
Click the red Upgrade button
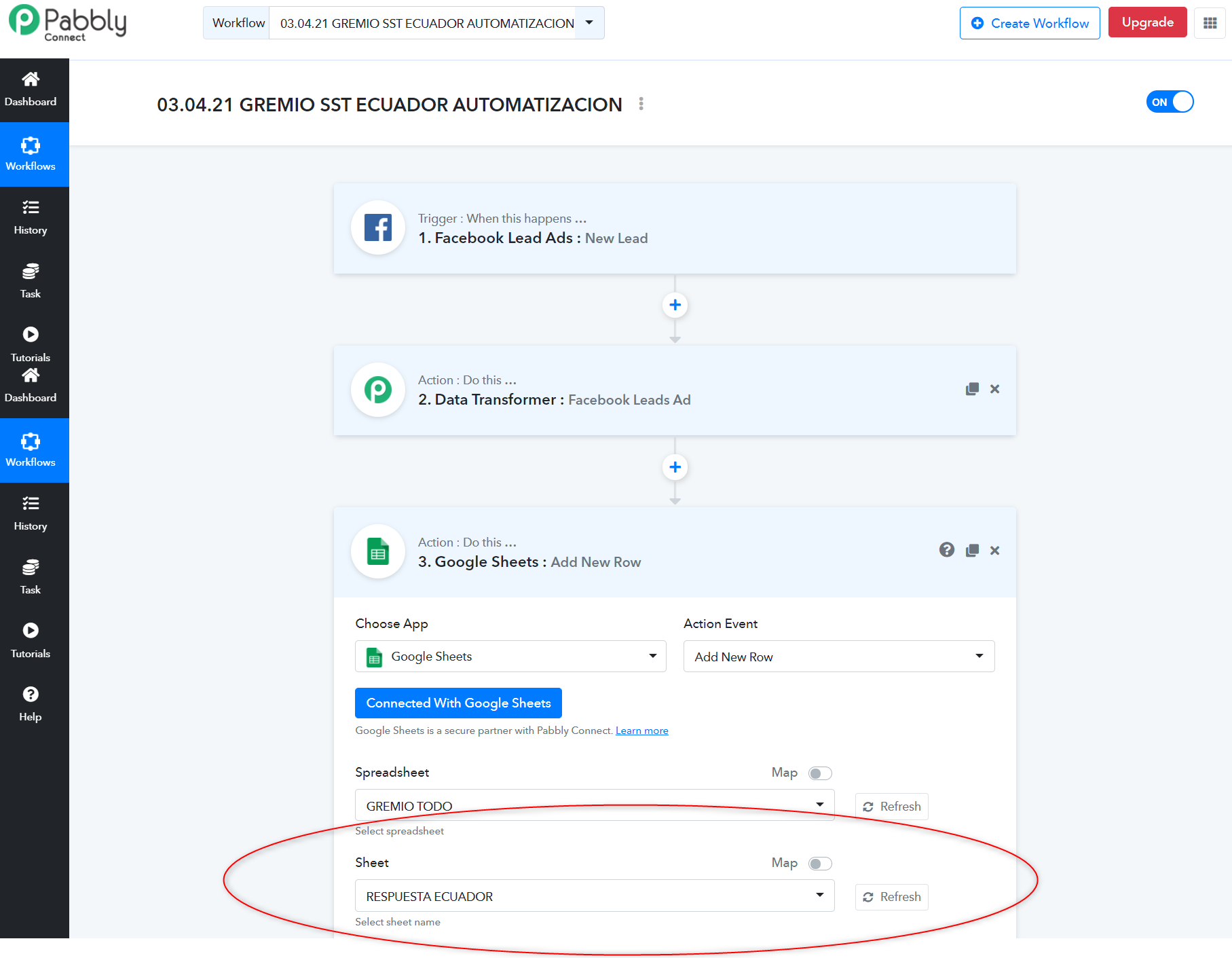1147,22
